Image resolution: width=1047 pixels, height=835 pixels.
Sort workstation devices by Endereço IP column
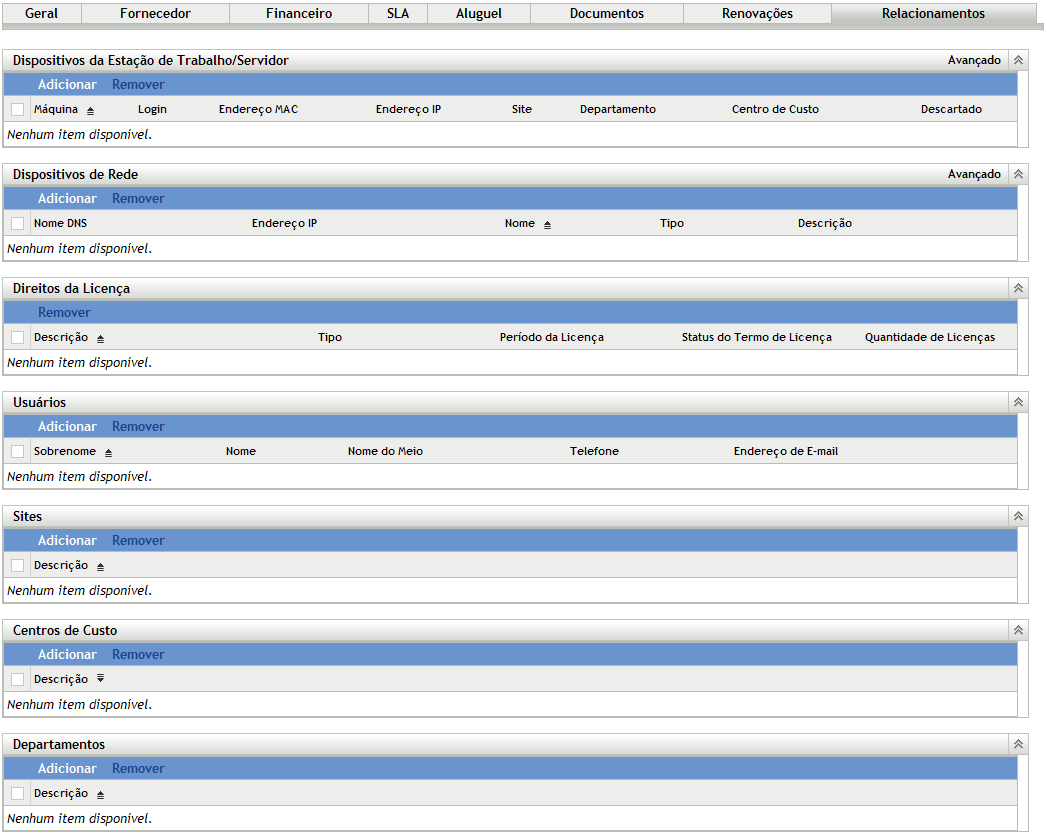point(408,109)
